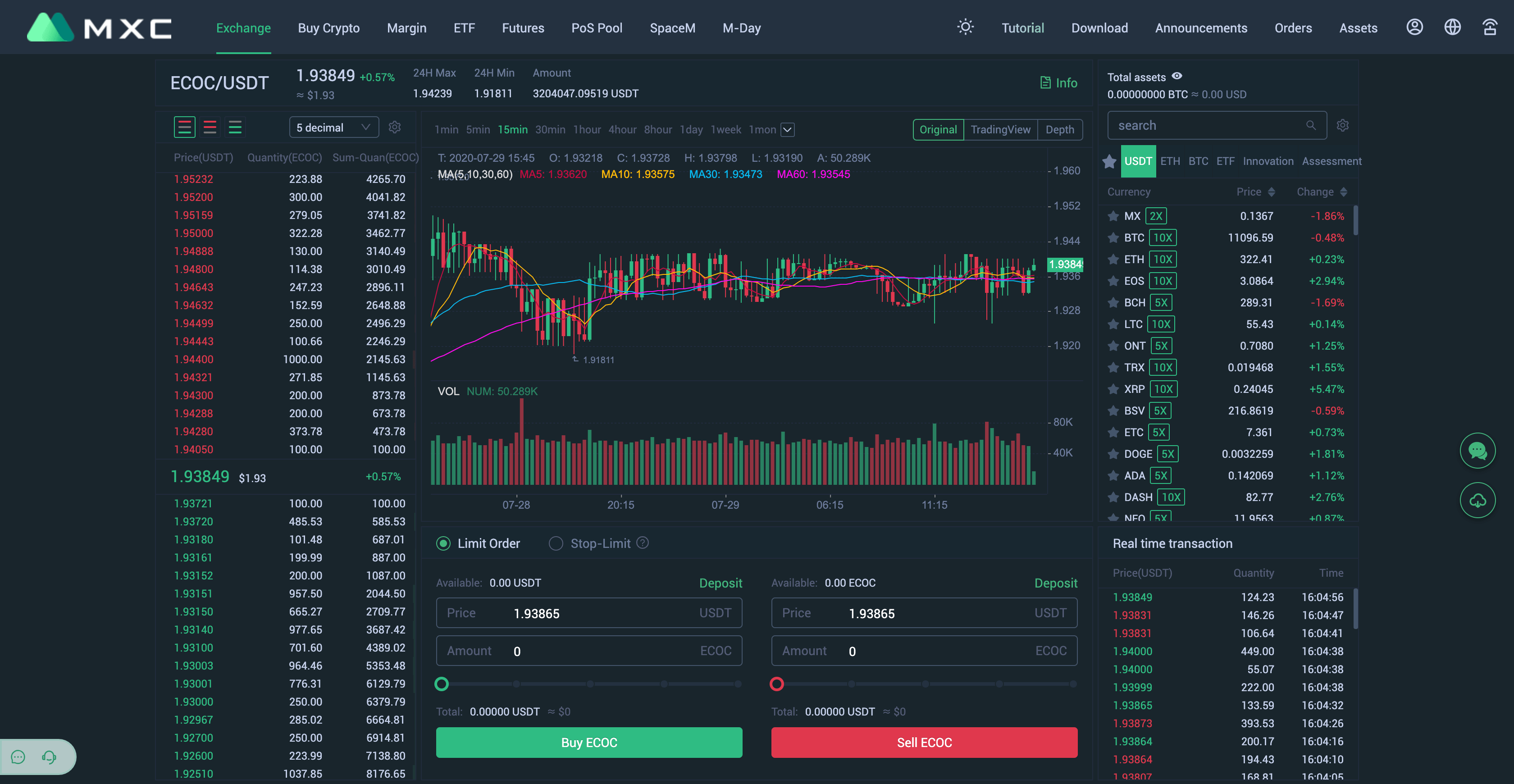
Task: Show buy-orders-only book view icon
Action: pyautogui.click(x=235, y=127)
